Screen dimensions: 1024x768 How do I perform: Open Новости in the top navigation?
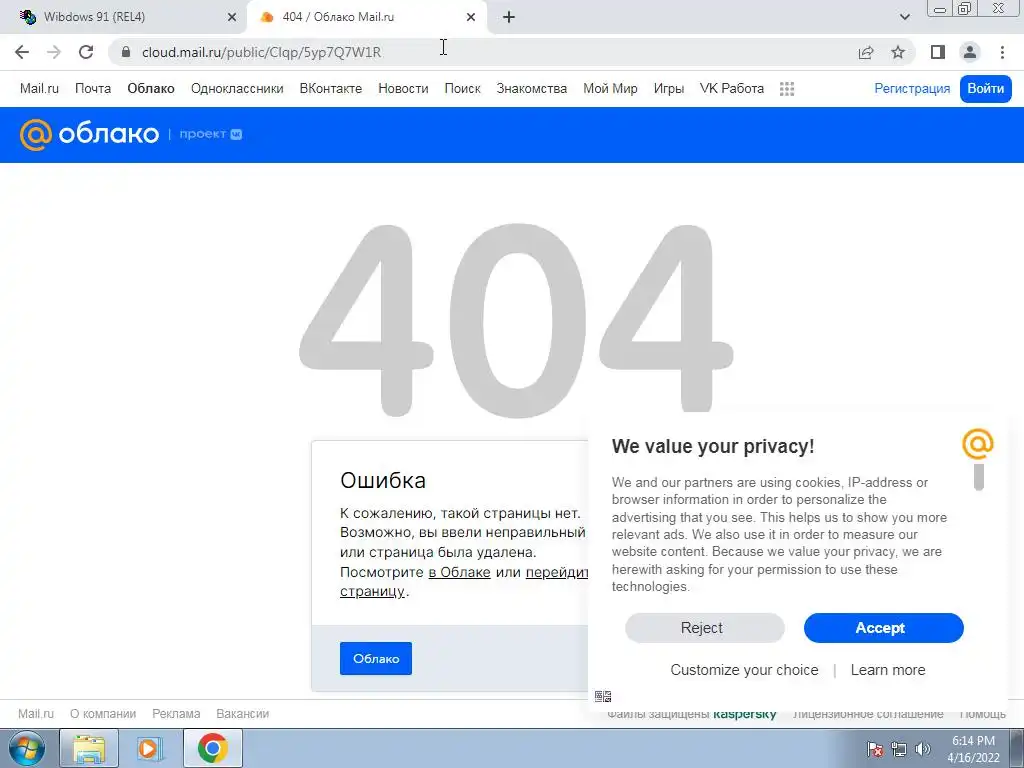tap(403, 89)
